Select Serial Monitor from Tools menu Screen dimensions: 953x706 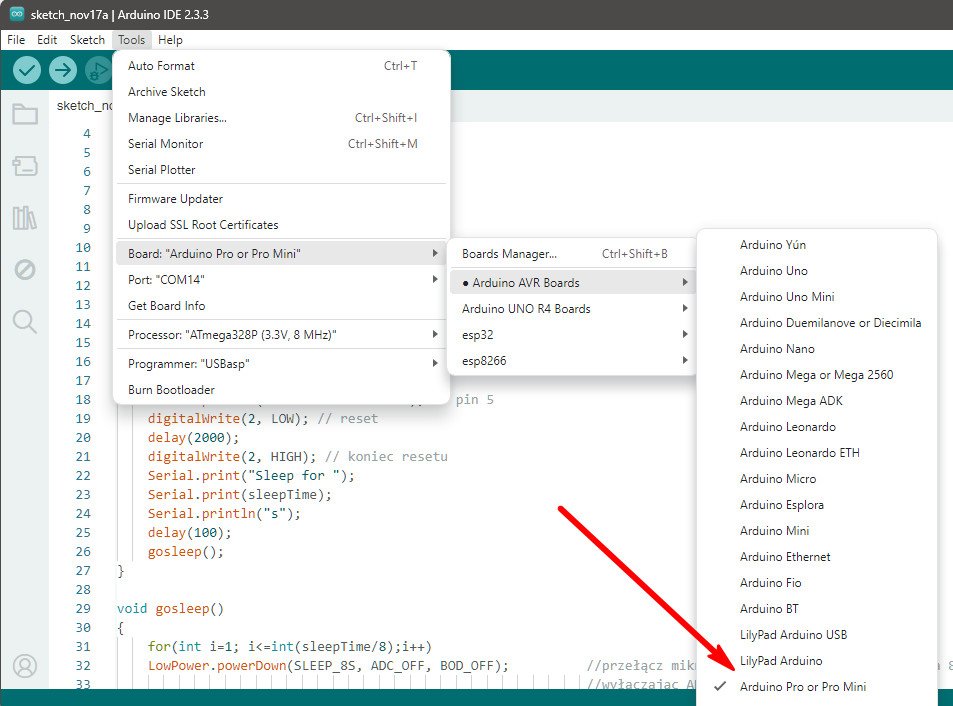pyautogui.click(x=165, y=144)
